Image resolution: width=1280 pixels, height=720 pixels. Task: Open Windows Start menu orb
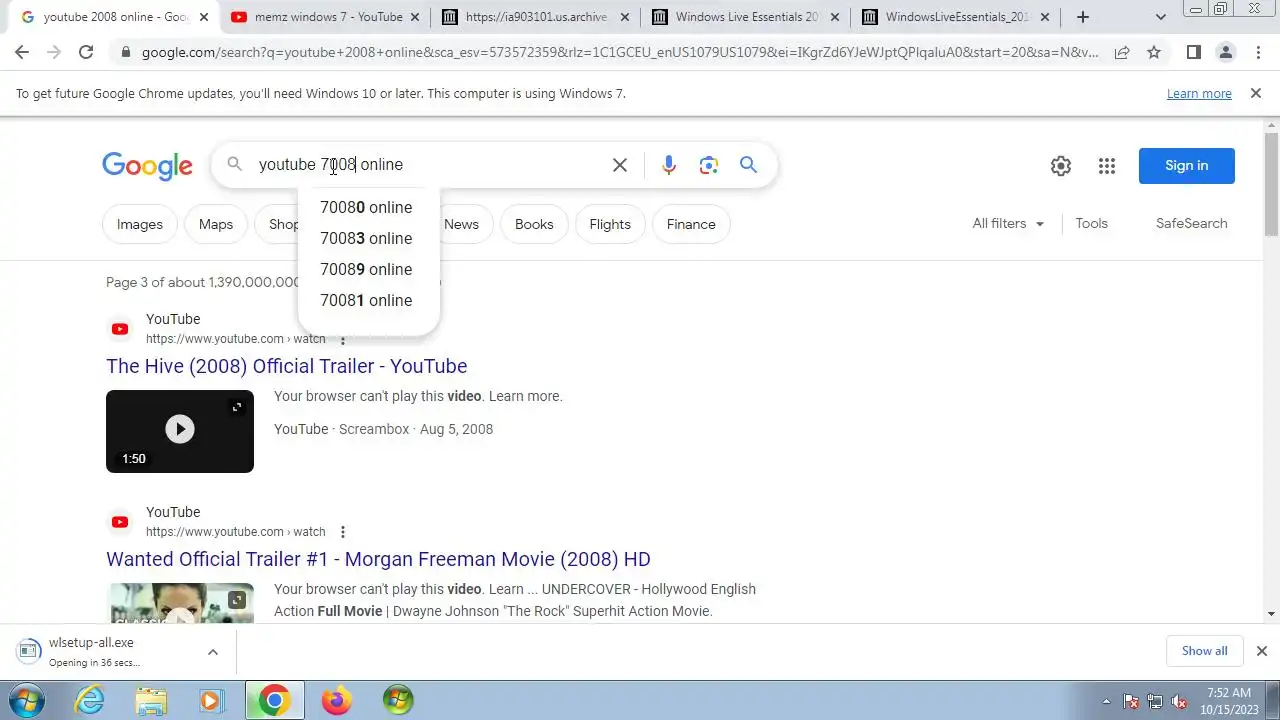pyautogui.click(x=25, y=700)
